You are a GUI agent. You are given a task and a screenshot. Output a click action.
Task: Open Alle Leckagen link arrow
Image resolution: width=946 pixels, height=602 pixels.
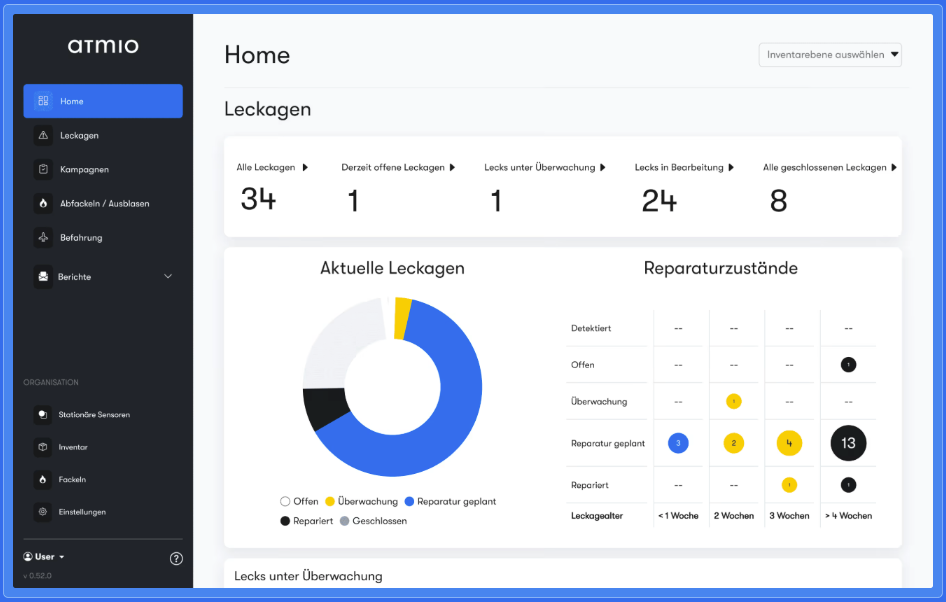(x=305, y=167)
